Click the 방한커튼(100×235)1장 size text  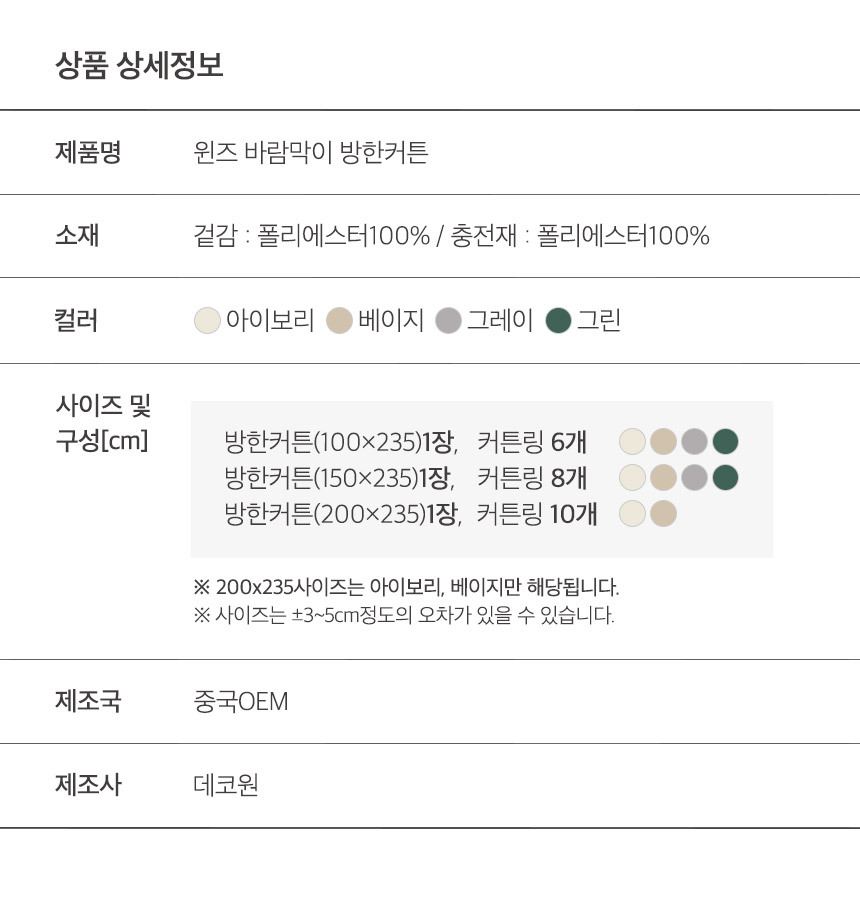(340, 441)
